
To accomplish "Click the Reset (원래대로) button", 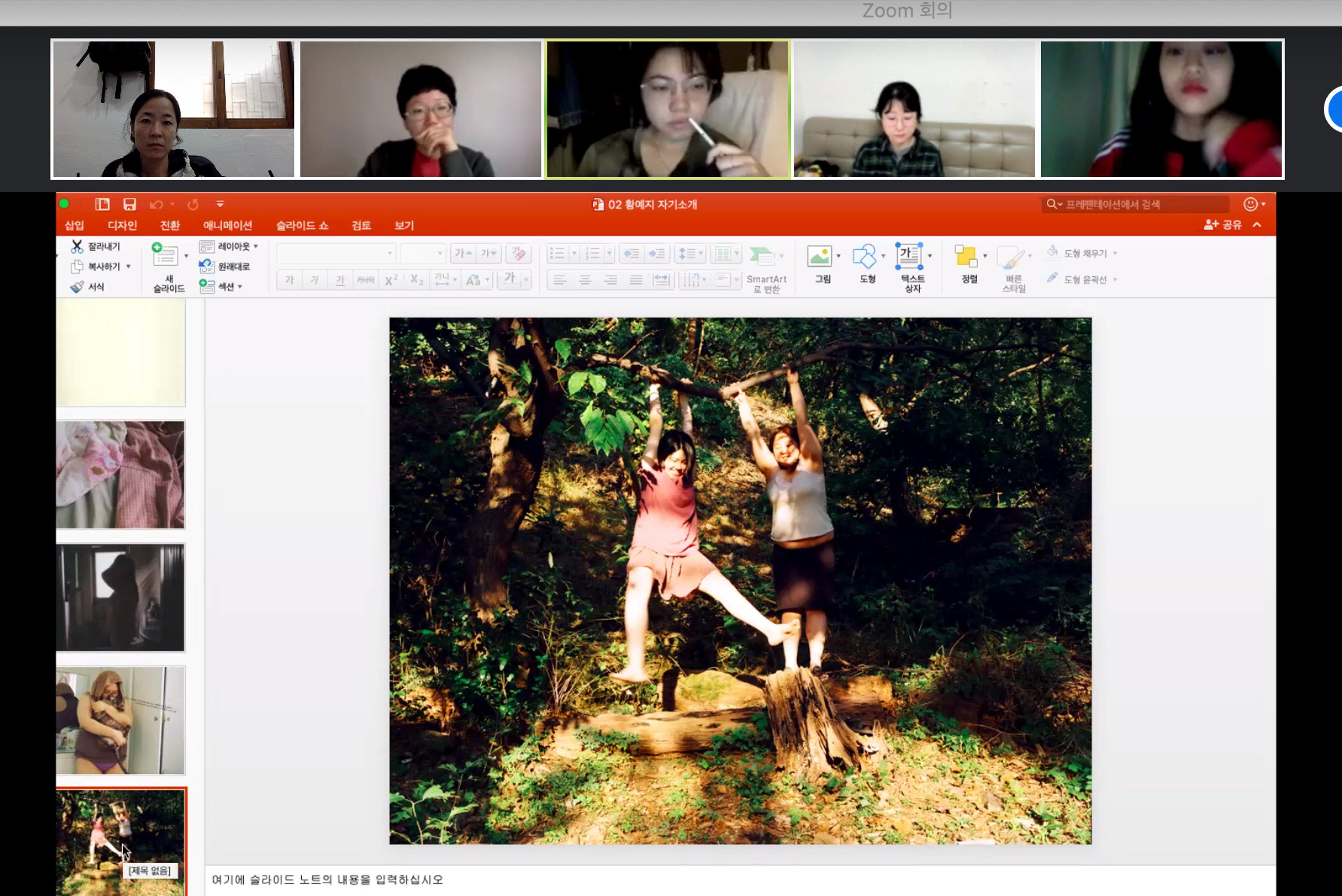I will tap(225, 266).
